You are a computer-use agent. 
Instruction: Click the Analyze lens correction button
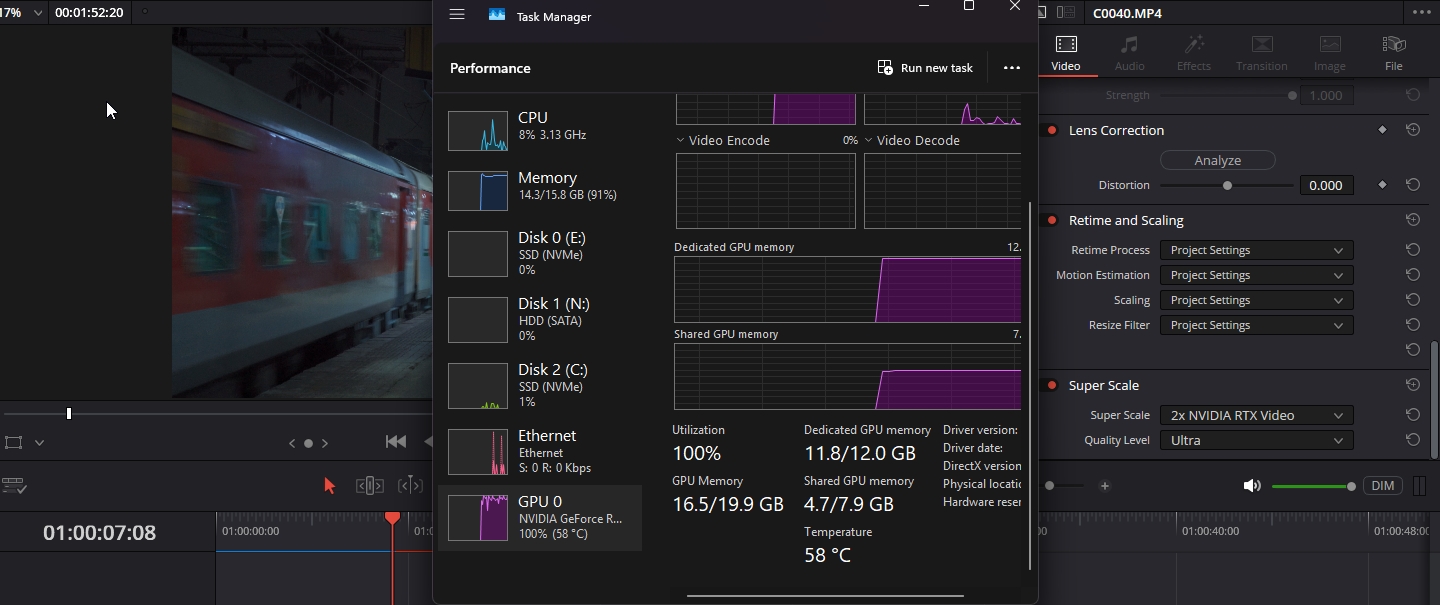pos(1217,160)
